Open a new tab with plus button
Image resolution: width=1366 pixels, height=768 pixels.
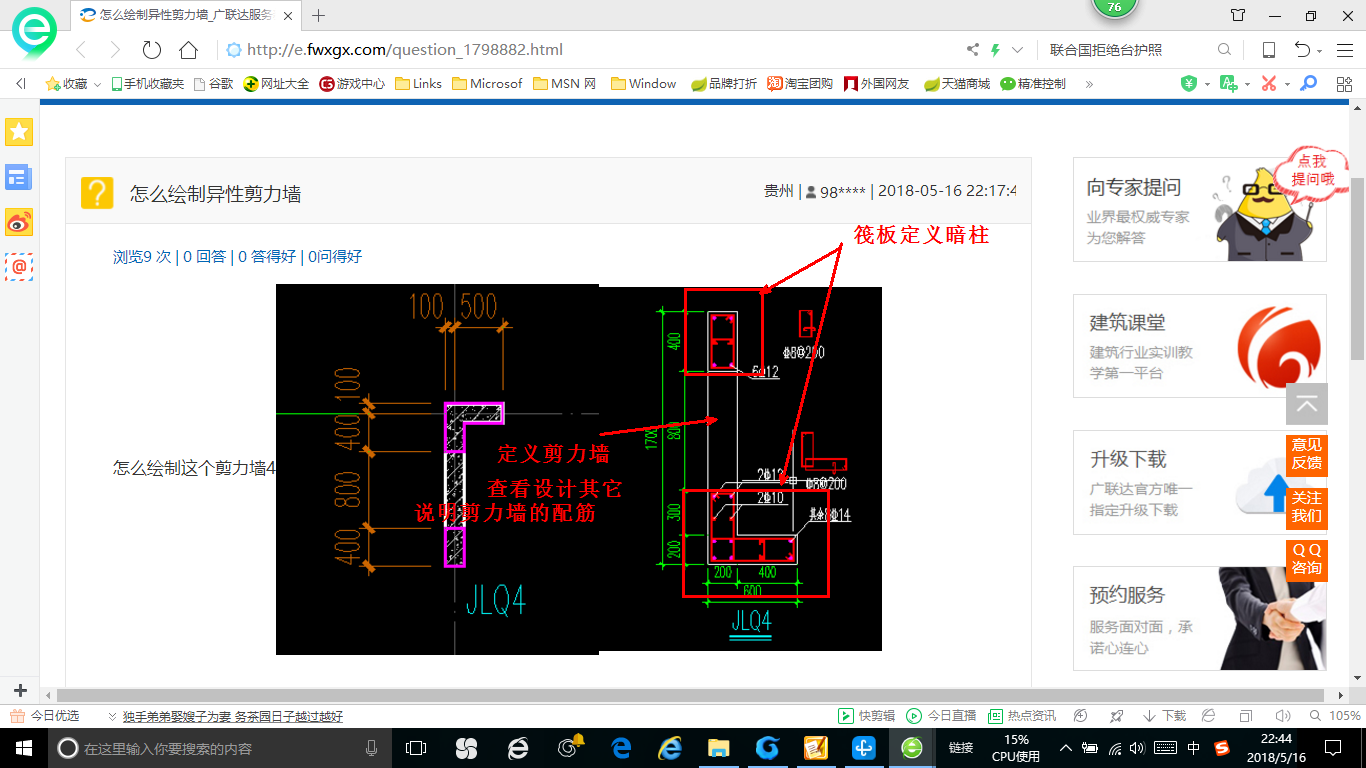coord(319,15)
